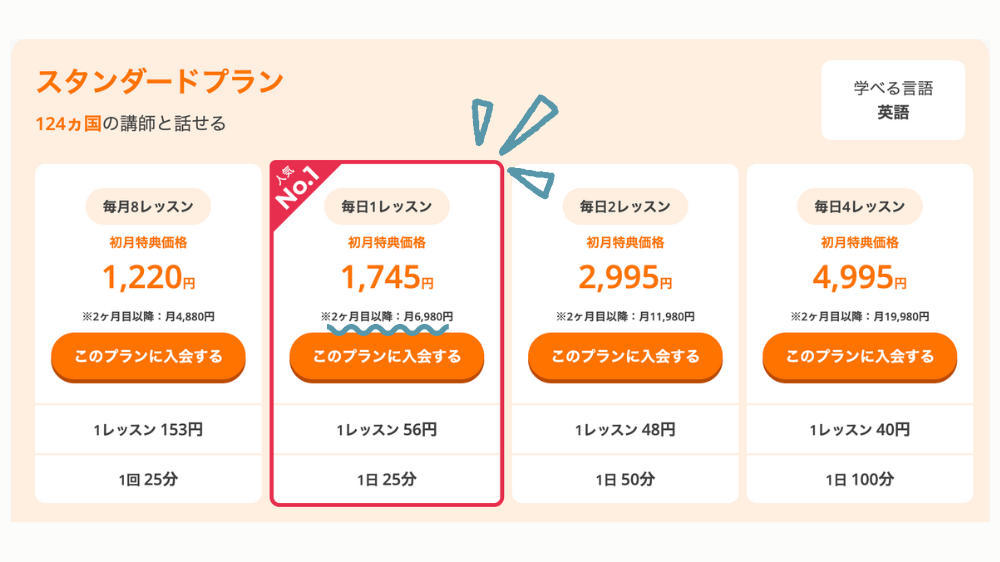Viewport: 1000px width, 562px height.
Task: Open the 学べる言語 英語 box
Action: 893,100
